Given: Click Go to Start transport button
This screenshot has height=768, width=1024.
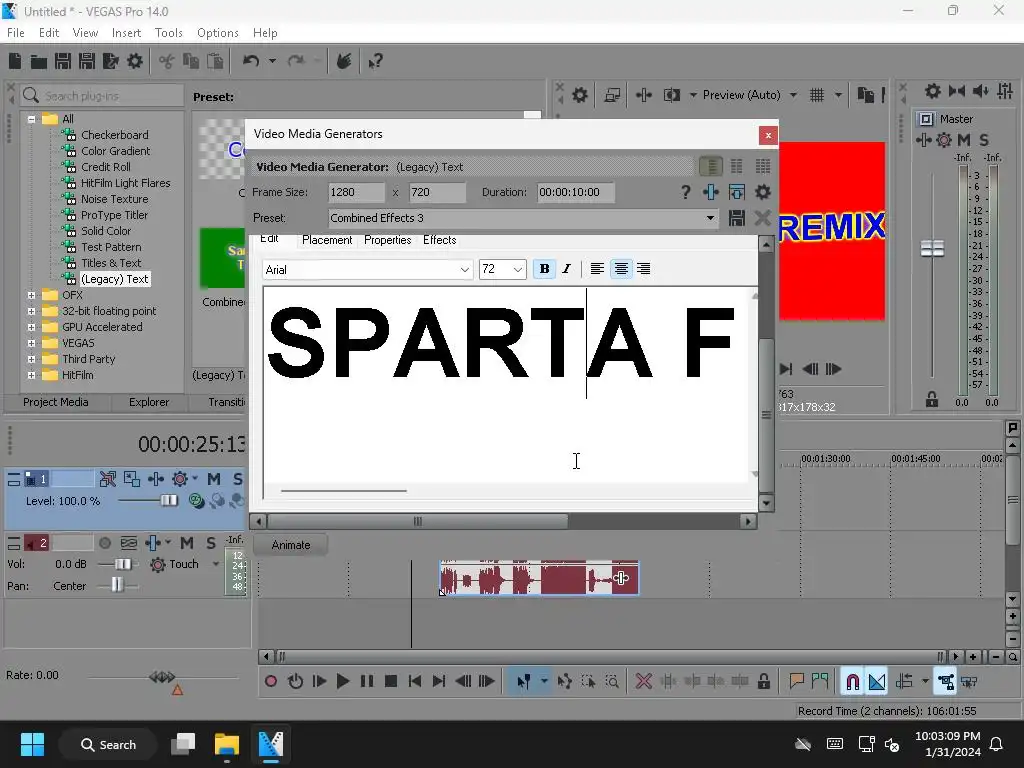Looking at the screenshot, I should (x=415, y=681).
